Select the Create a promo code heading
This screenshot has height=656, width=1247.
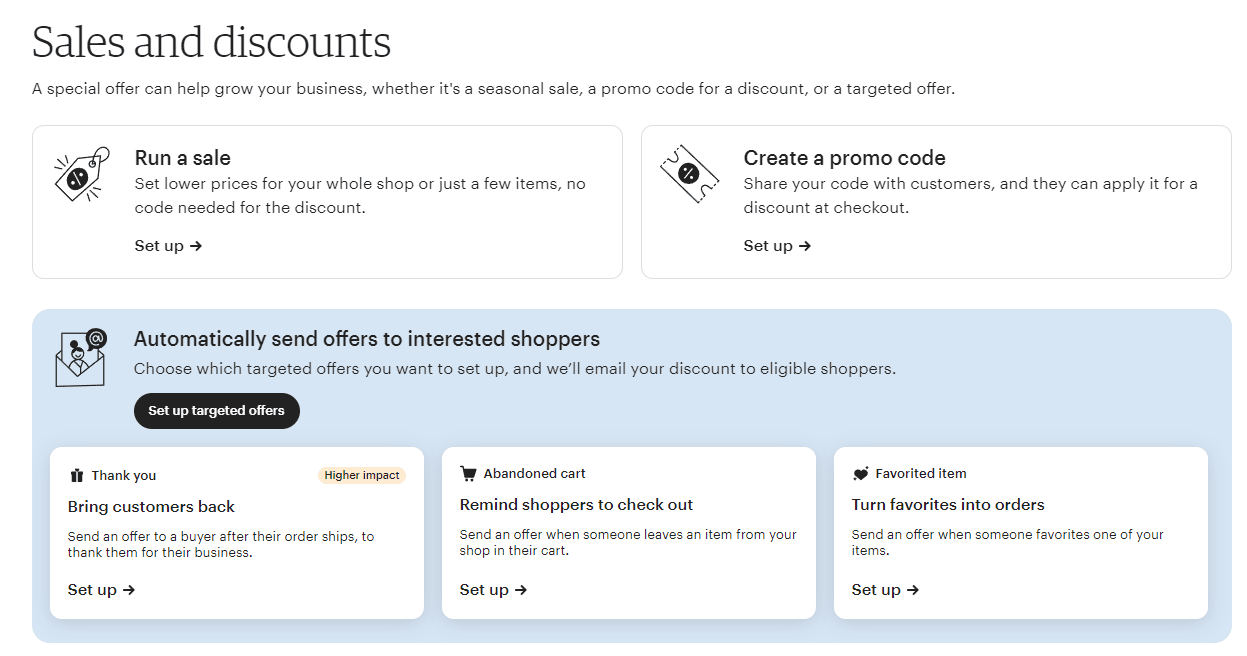(x=845, y=158)
